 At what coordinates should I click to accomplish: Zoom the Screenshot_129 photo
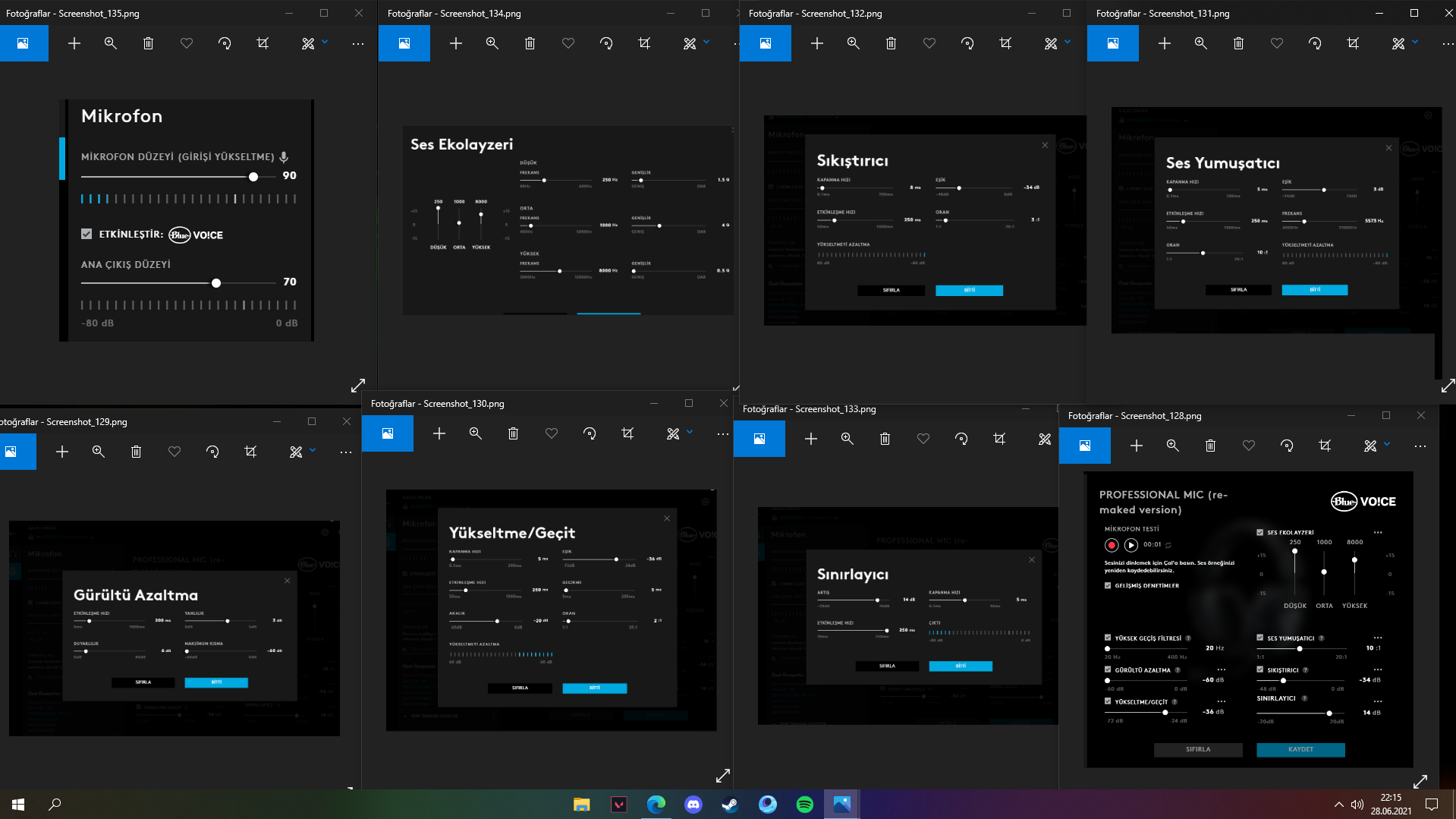click(99, 452)
